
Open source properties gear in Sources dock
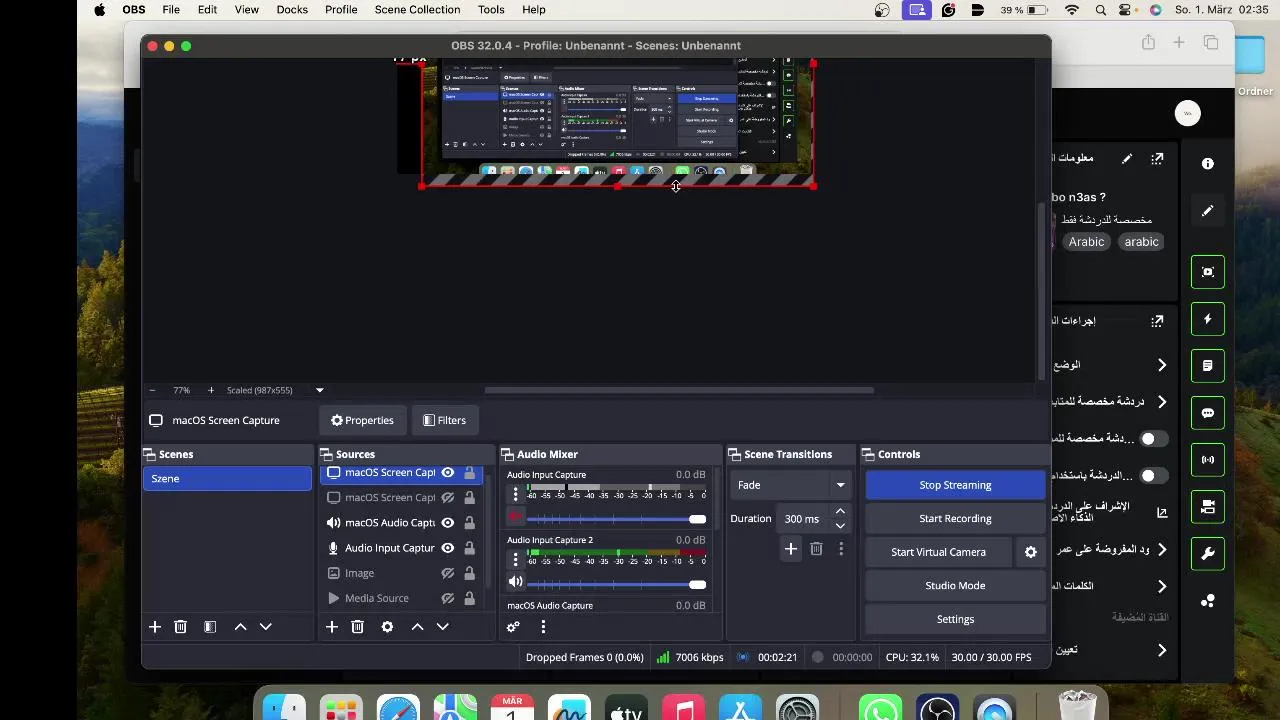(387, 627)
